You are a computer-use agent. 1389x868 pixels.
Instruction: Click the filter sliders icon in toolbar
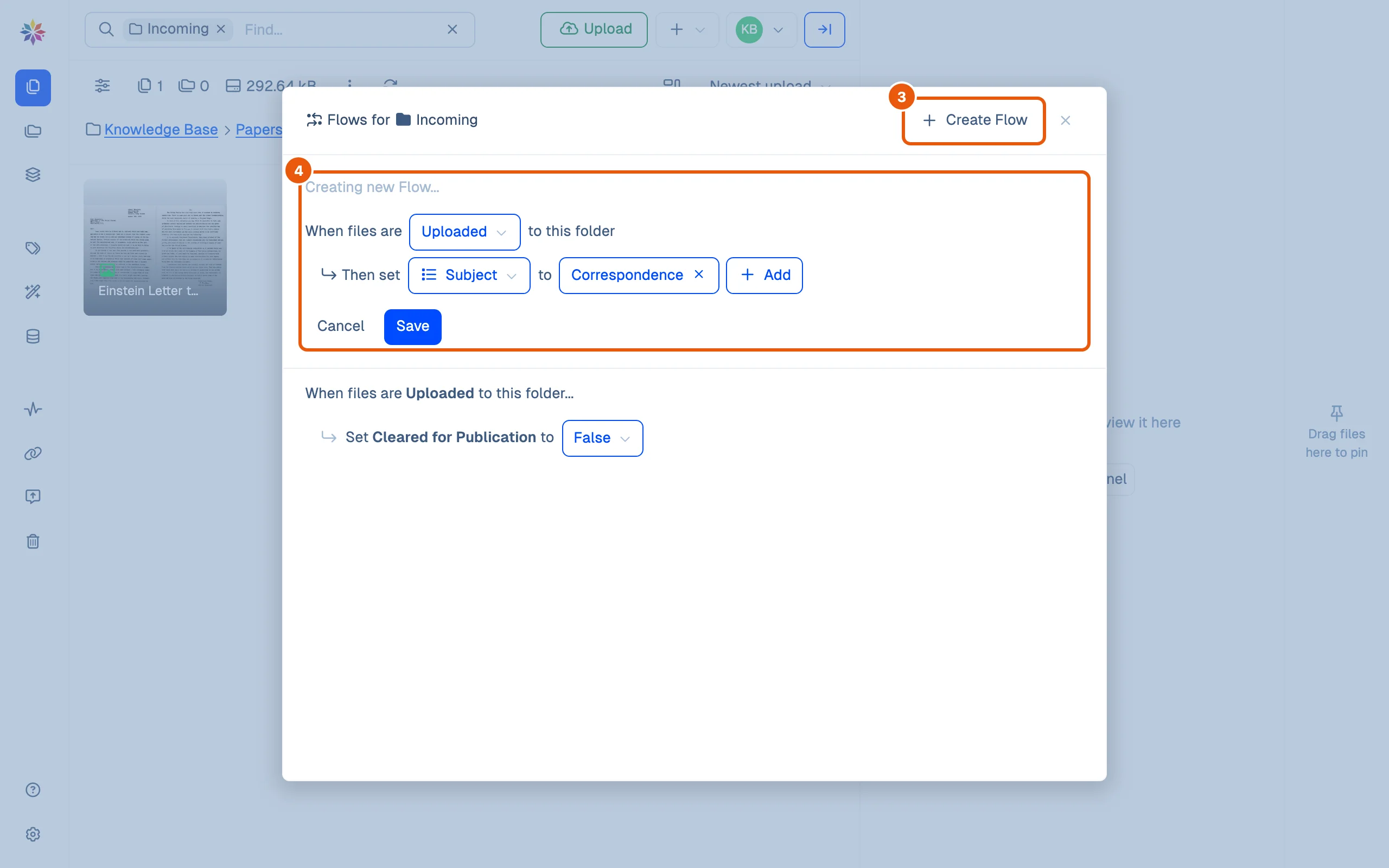102,86
